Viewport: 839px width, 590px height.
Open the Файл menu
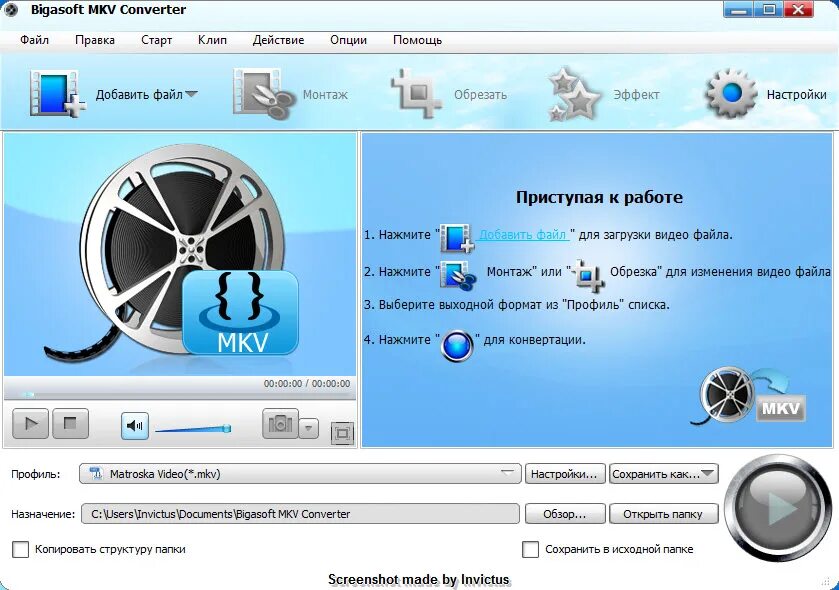pyautogui.click(x=34, y=40)
